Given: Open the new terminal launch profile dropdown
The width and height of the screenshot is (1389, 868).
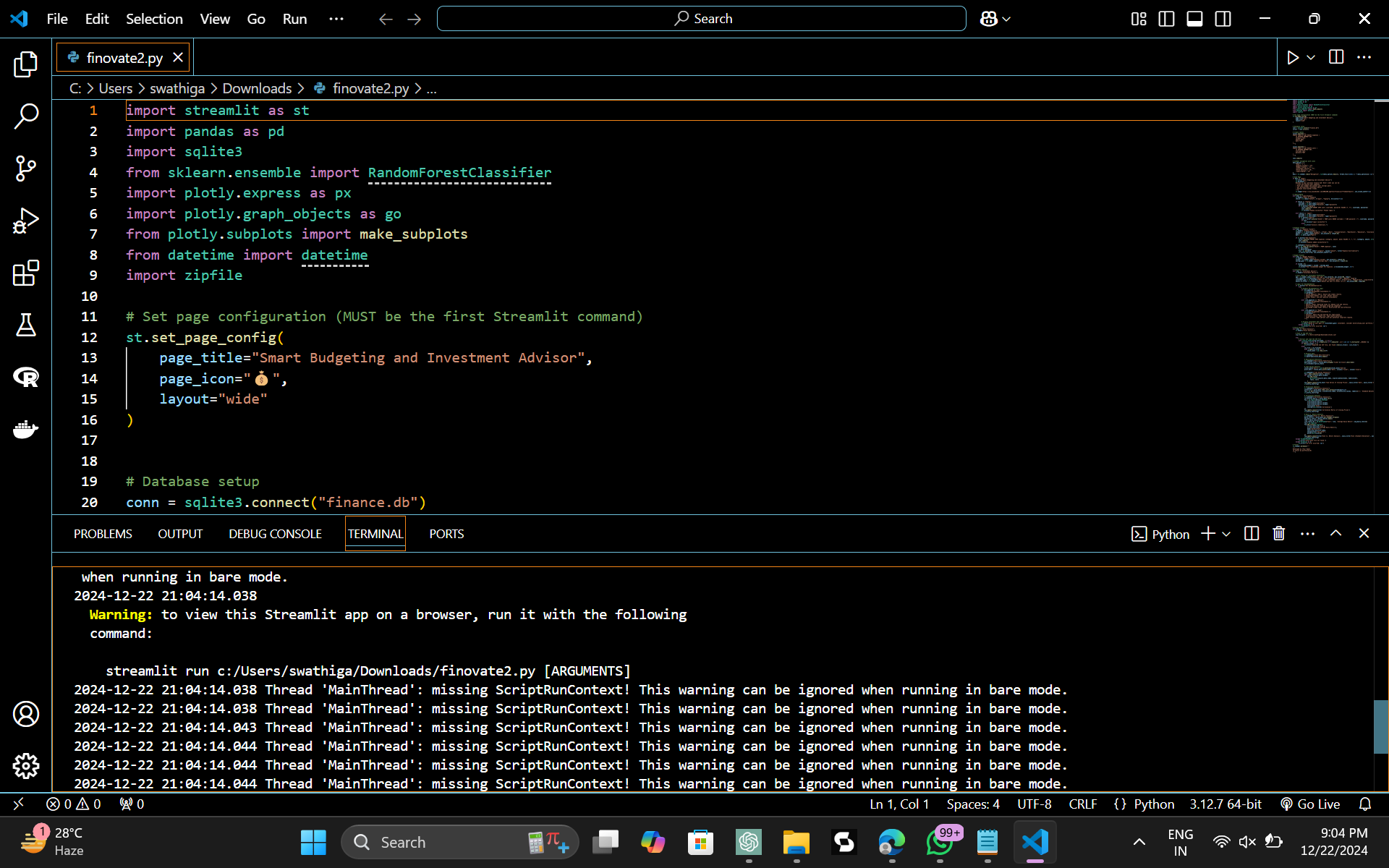Looking at the screenshot, I should pos(1226,534).
